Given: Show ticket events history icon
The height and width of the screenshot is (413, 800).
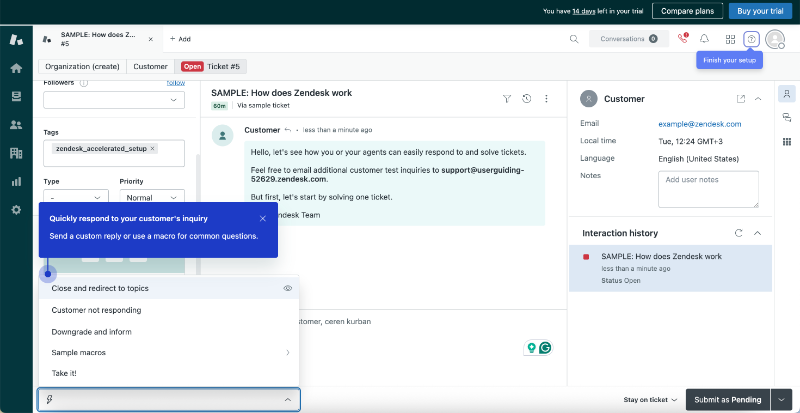Looking at the screenshot, I should click(x=527, y=99).
